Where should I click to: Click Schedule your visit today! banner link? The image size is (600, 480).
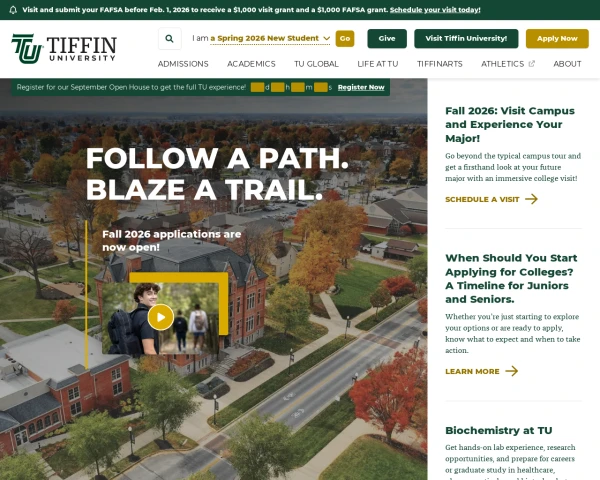coord(435,10)
